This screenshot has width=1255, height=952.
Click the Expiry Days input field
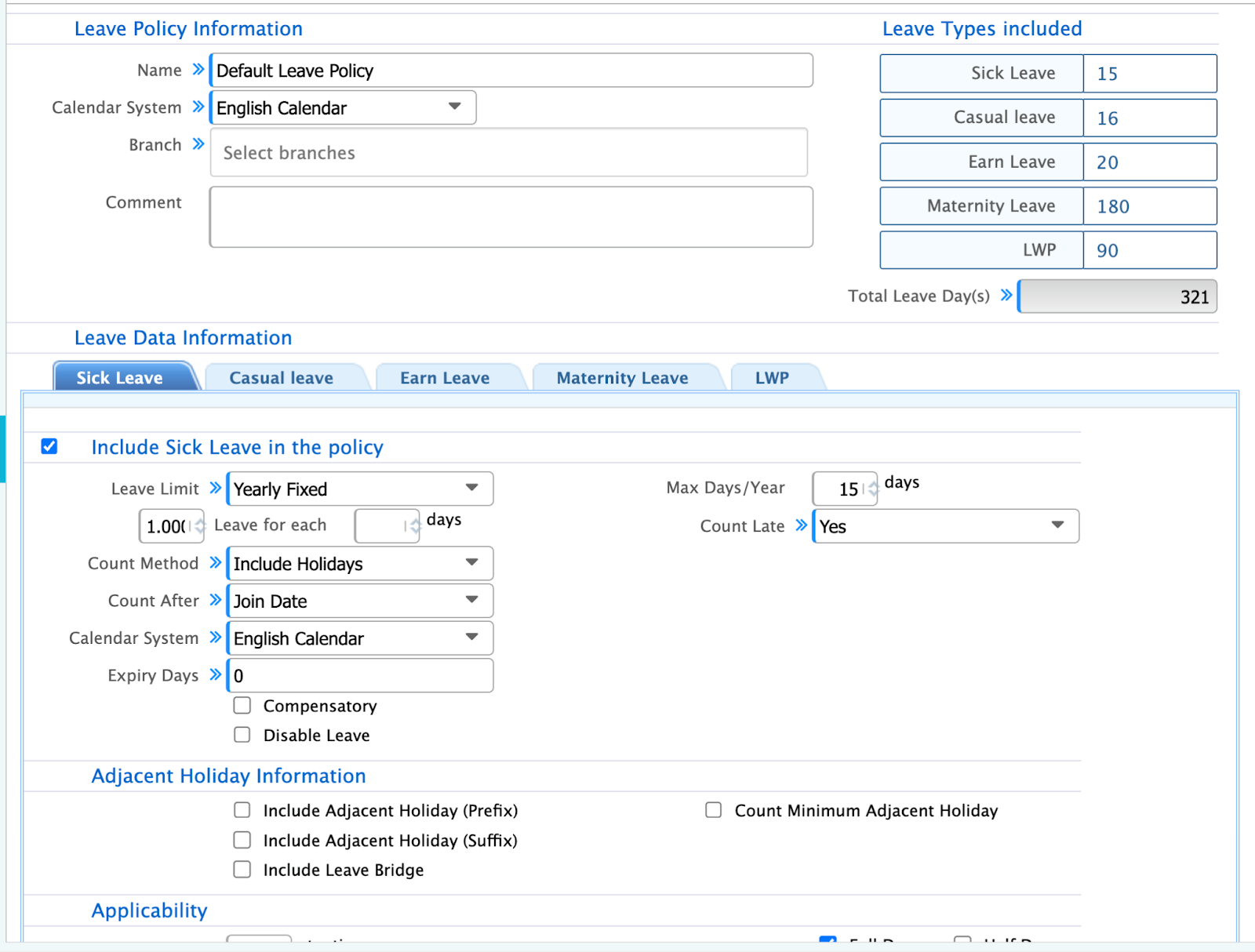[360, 676]
